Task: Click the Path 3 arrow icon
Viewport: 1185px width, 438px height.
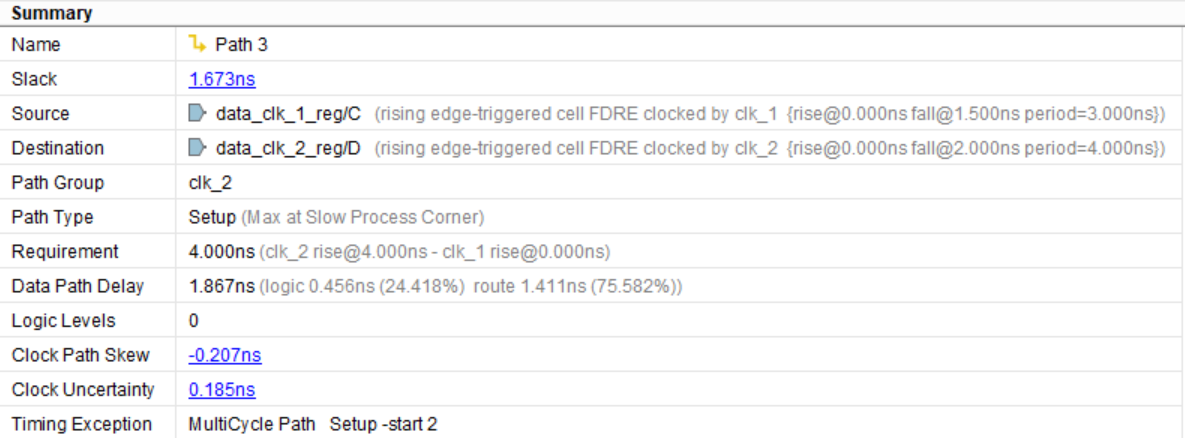Action: (196, 44)
